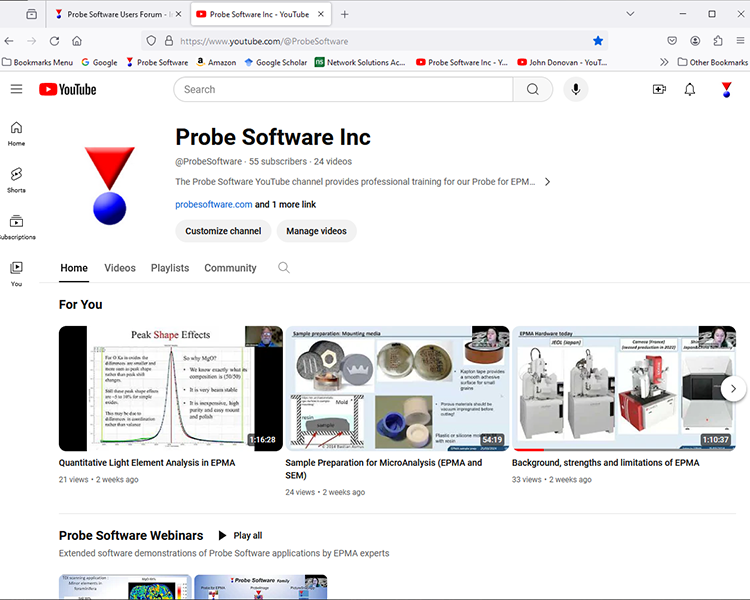Open a new browser tab
750x600 pixels.
(x=344, y=14)
